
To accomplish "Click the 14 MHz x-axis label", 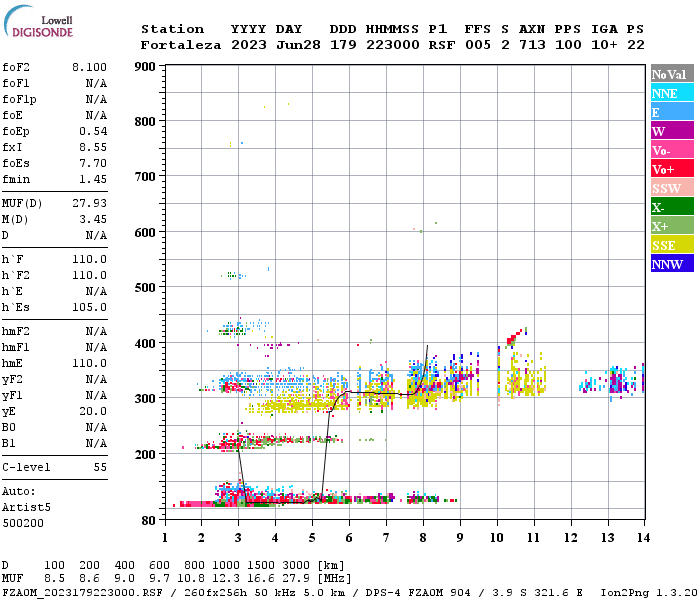I will pos(643,538).
